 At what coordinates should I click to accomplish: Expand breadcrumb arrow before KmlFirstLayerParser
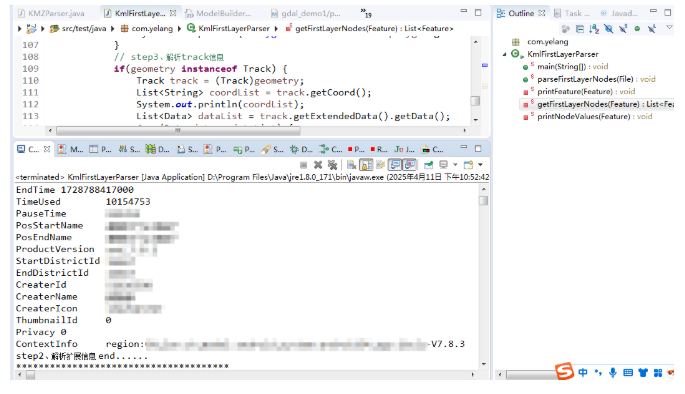point(180,29)
